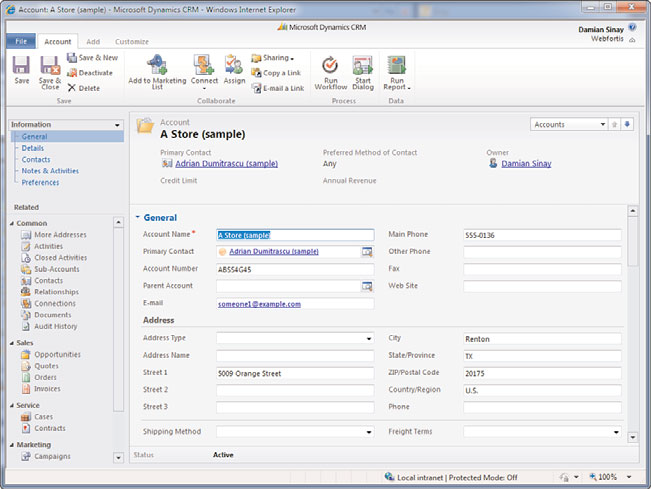Open the Preferences section
The height and width of the screenshot is (489, 651).
[40, 182]
